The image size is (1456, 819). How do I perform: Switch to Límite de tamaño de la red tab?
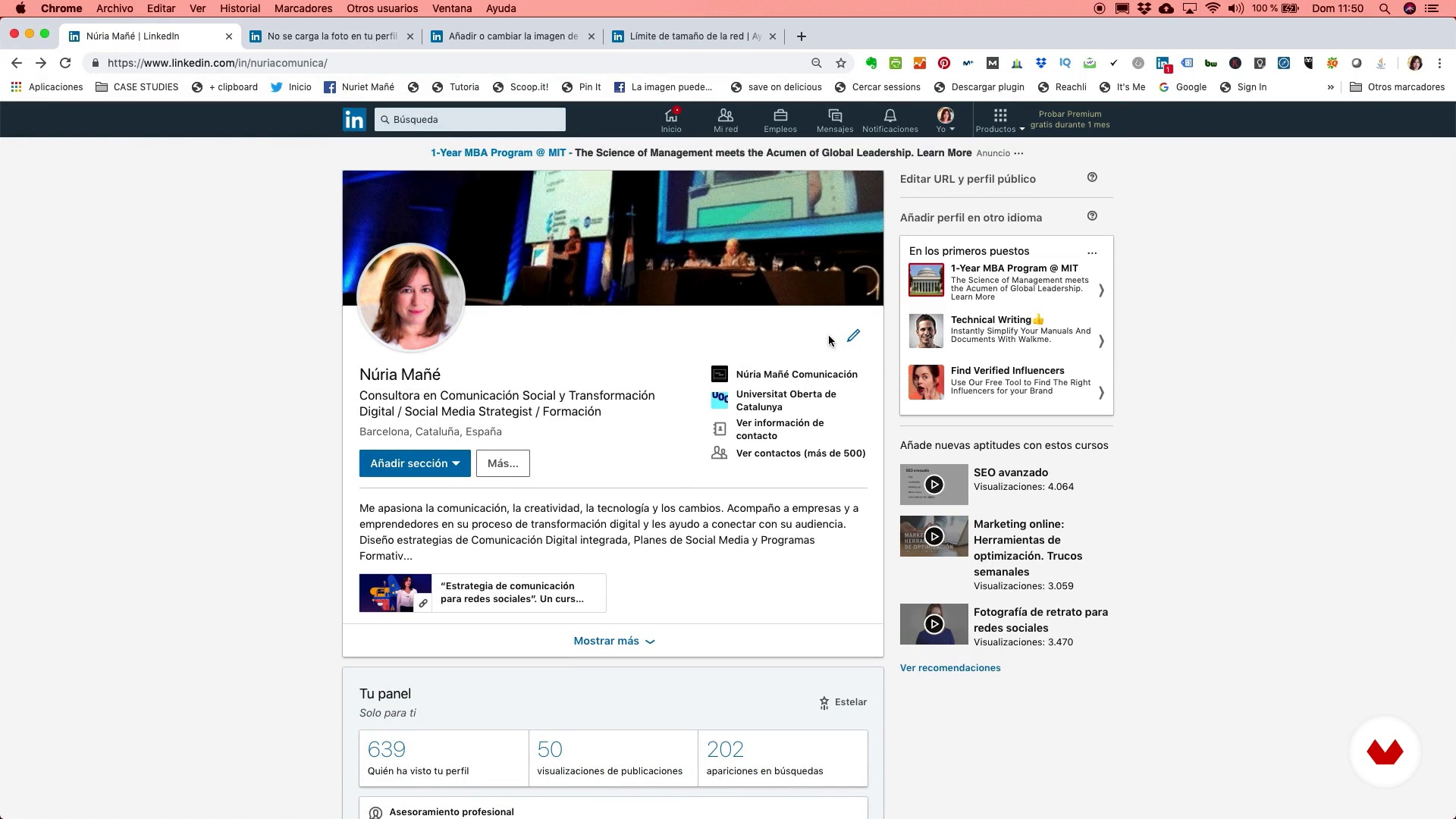pos(695,36)
